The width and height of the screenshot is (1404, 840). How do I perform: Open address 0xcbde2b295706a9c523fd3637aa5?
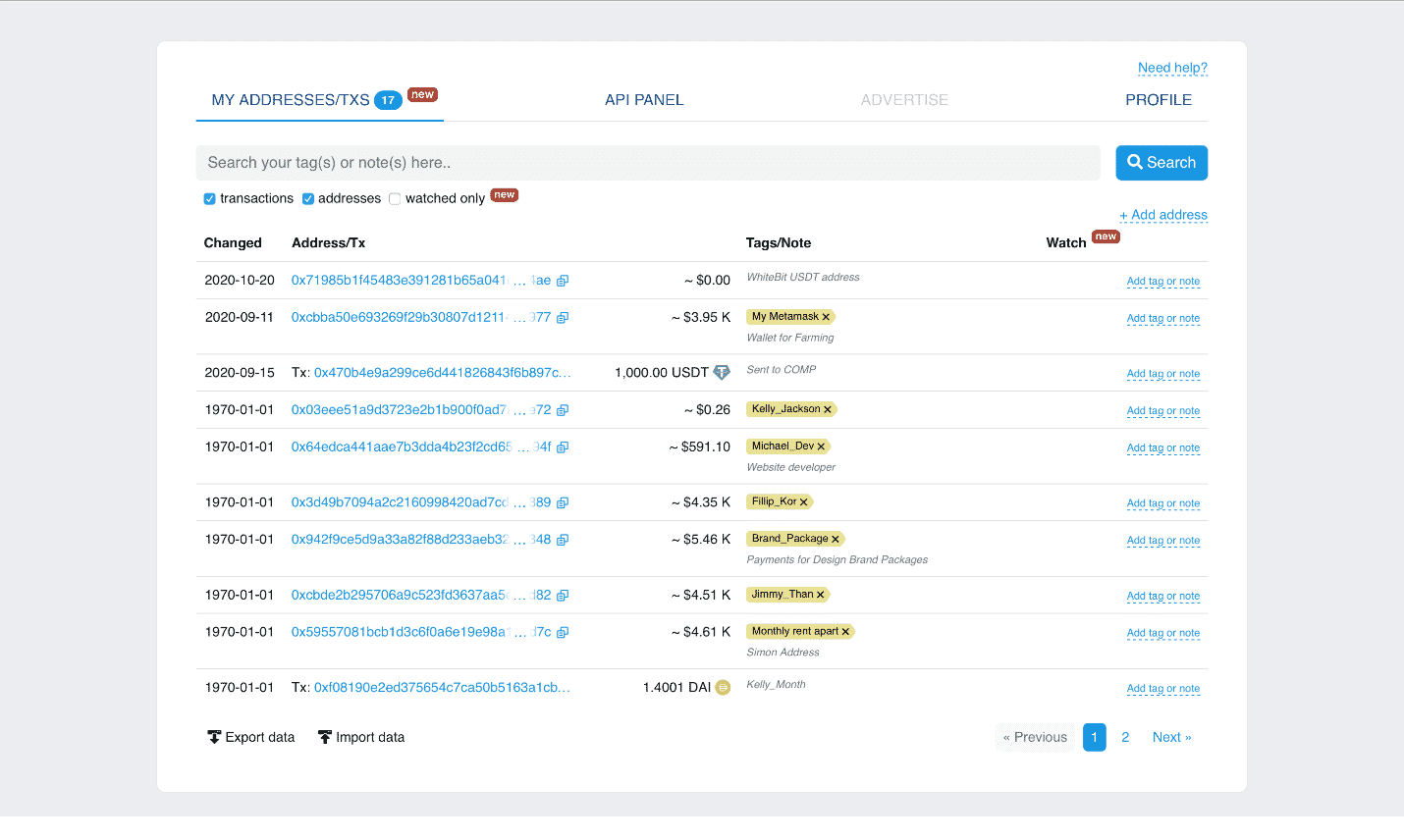tap(421, 596)
